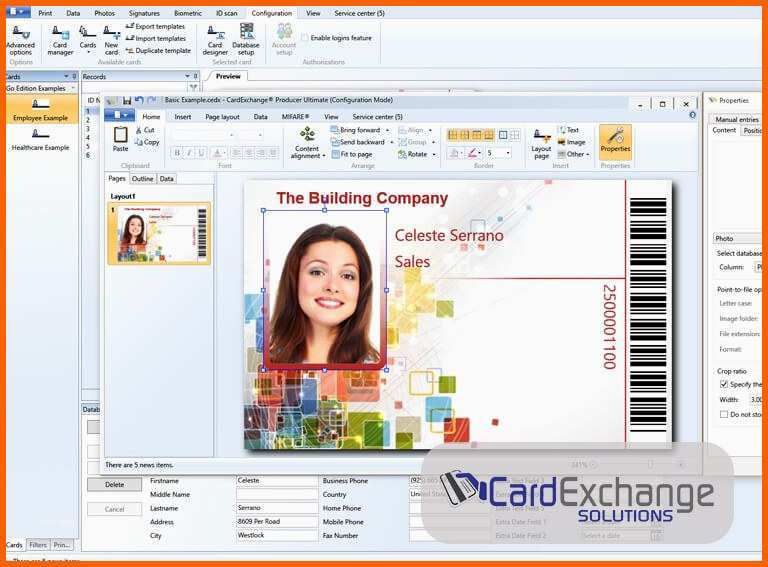The image size is (768, 567).
Task: Toggle Do not store checkbox
Action: 724,414
